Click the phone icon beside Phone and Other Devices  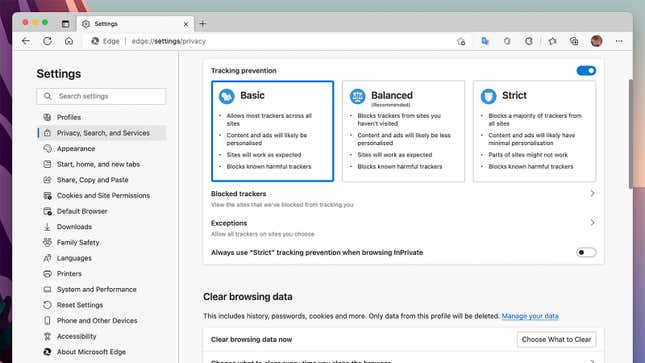47,321
